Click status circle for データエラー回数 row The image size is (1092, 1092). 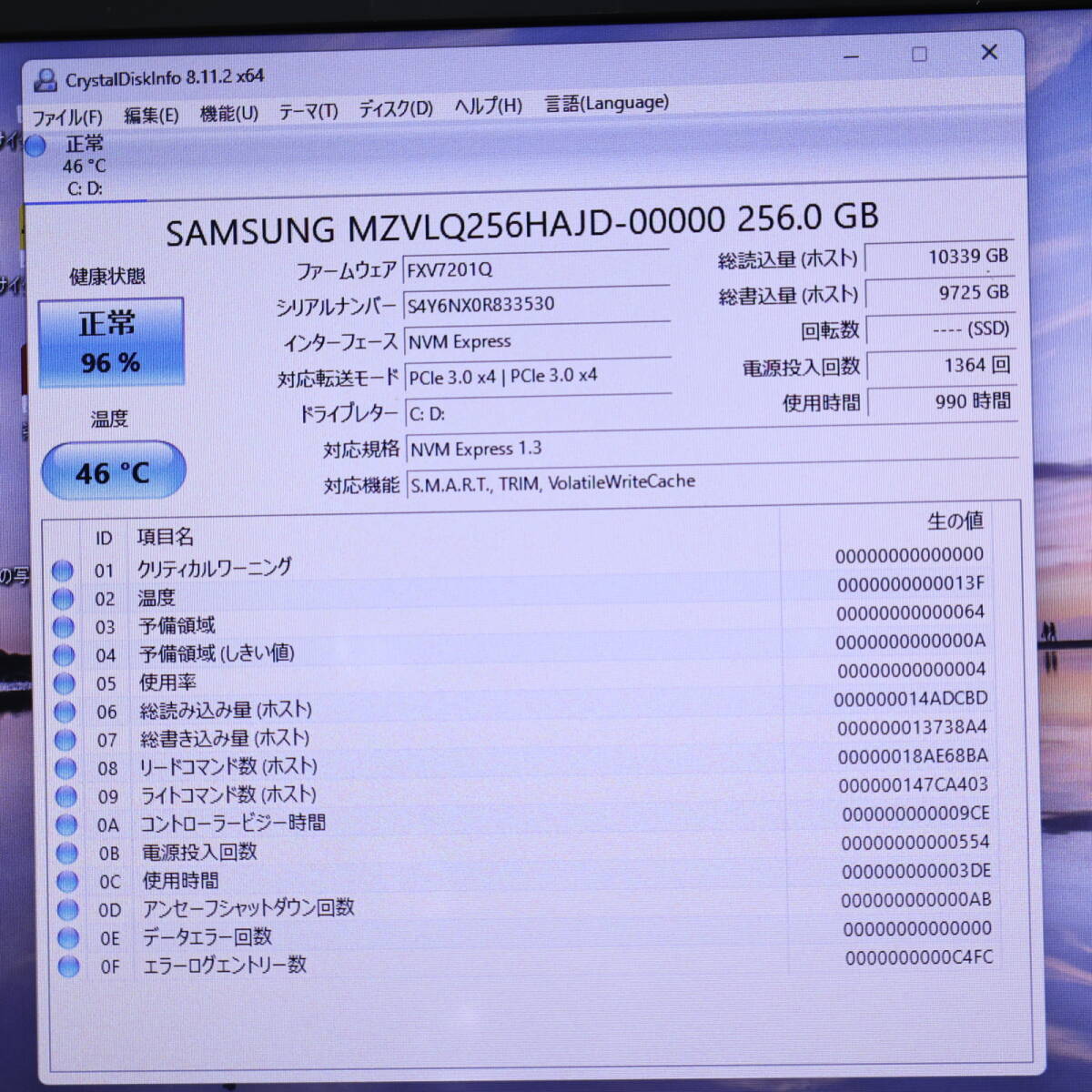point(68,937)
